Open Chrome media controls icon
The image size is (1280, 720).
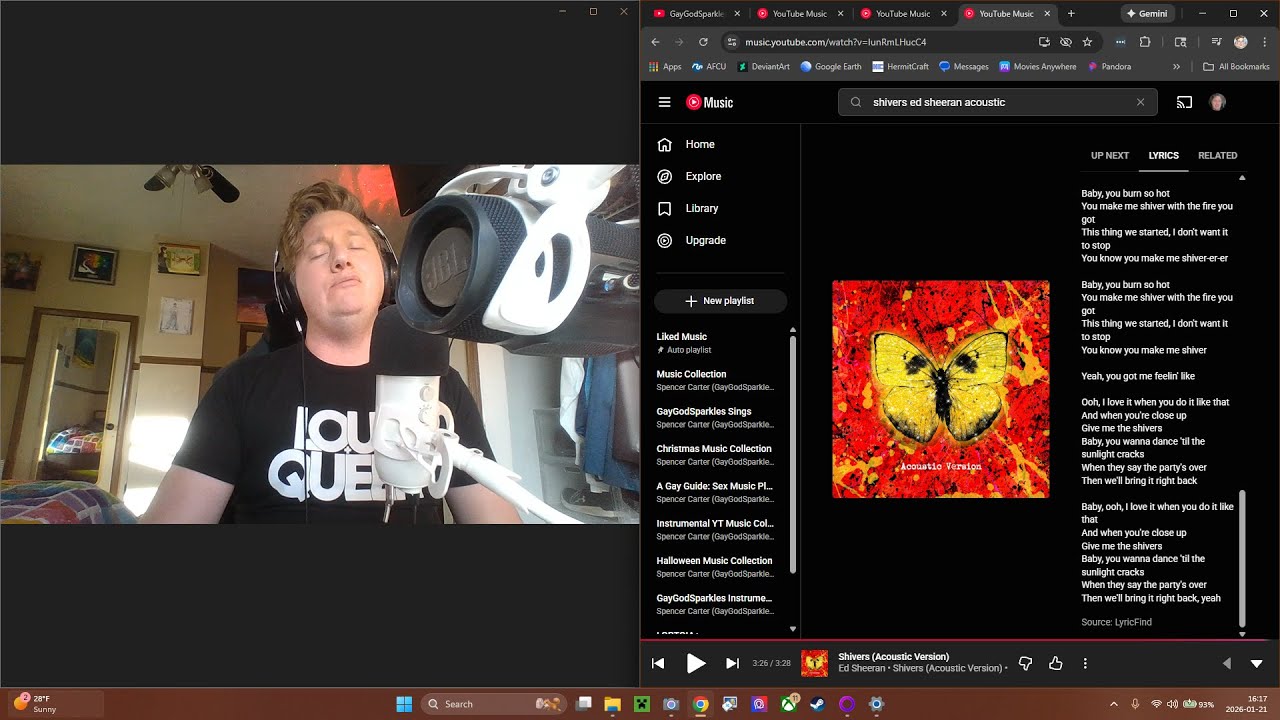(1217, 42)
